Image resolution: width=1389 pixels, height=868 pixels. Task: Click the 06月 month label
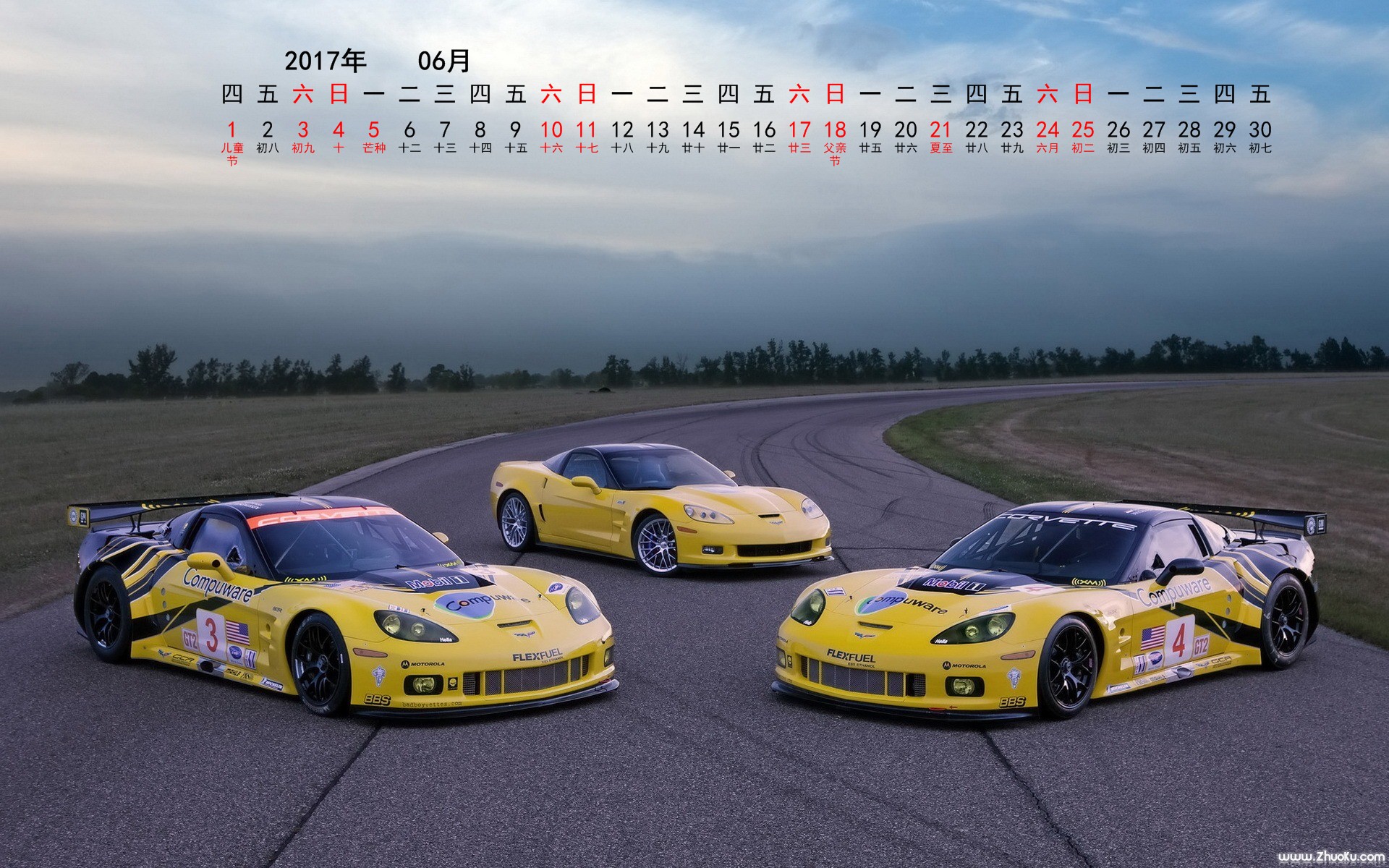tap(443, 61)
